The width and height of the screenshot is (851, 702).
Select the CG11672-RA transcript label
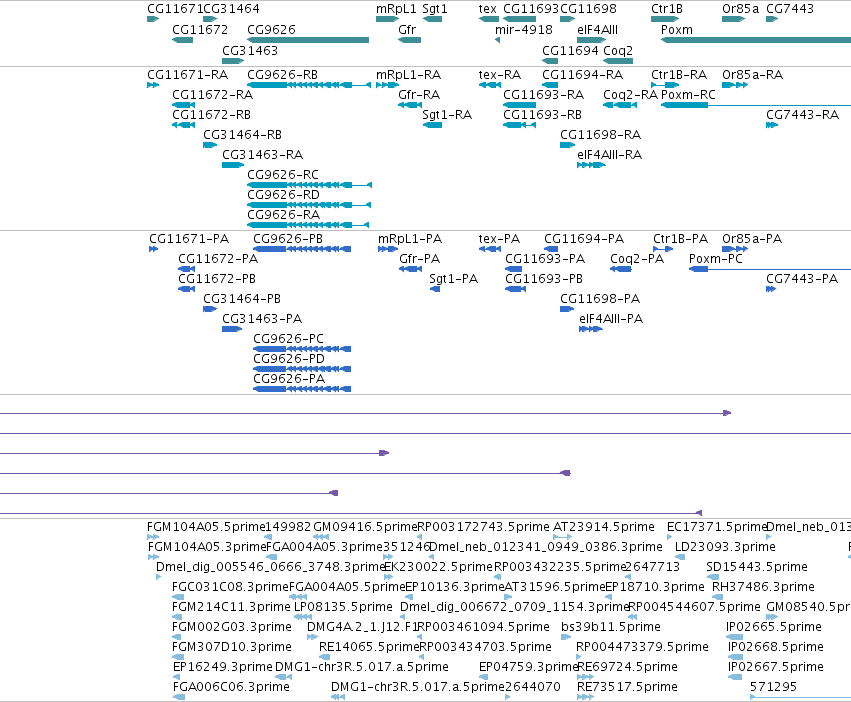click(212, 95)
